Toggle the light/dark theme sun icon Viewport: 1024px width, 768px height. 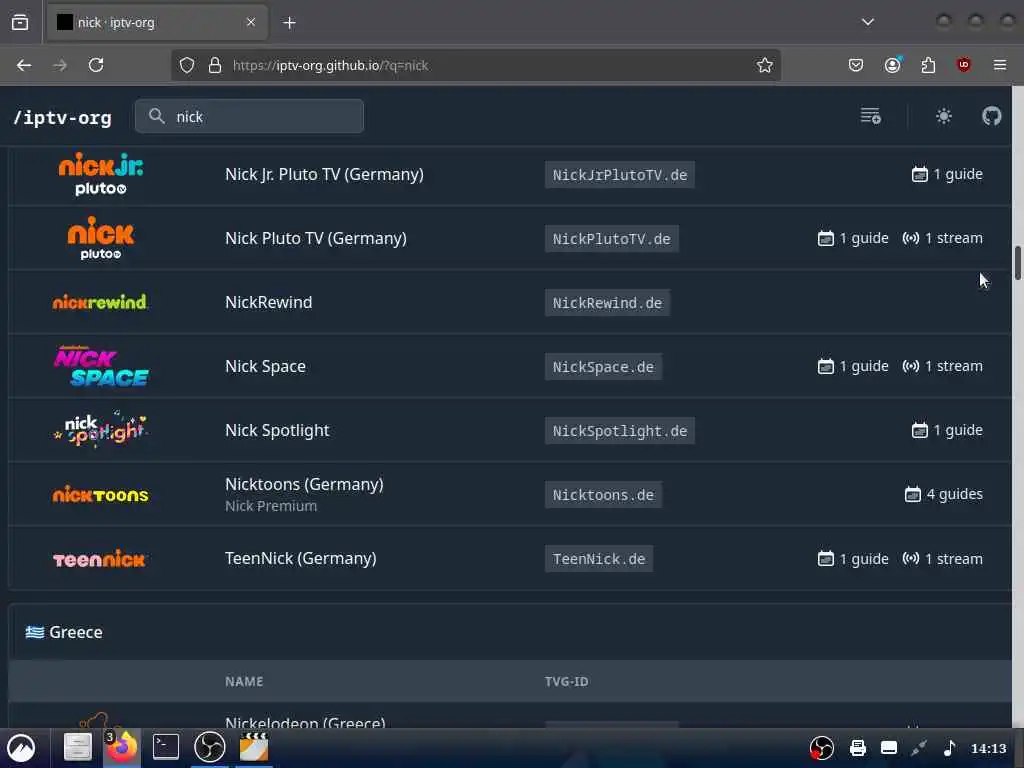[x=944, y=116]
